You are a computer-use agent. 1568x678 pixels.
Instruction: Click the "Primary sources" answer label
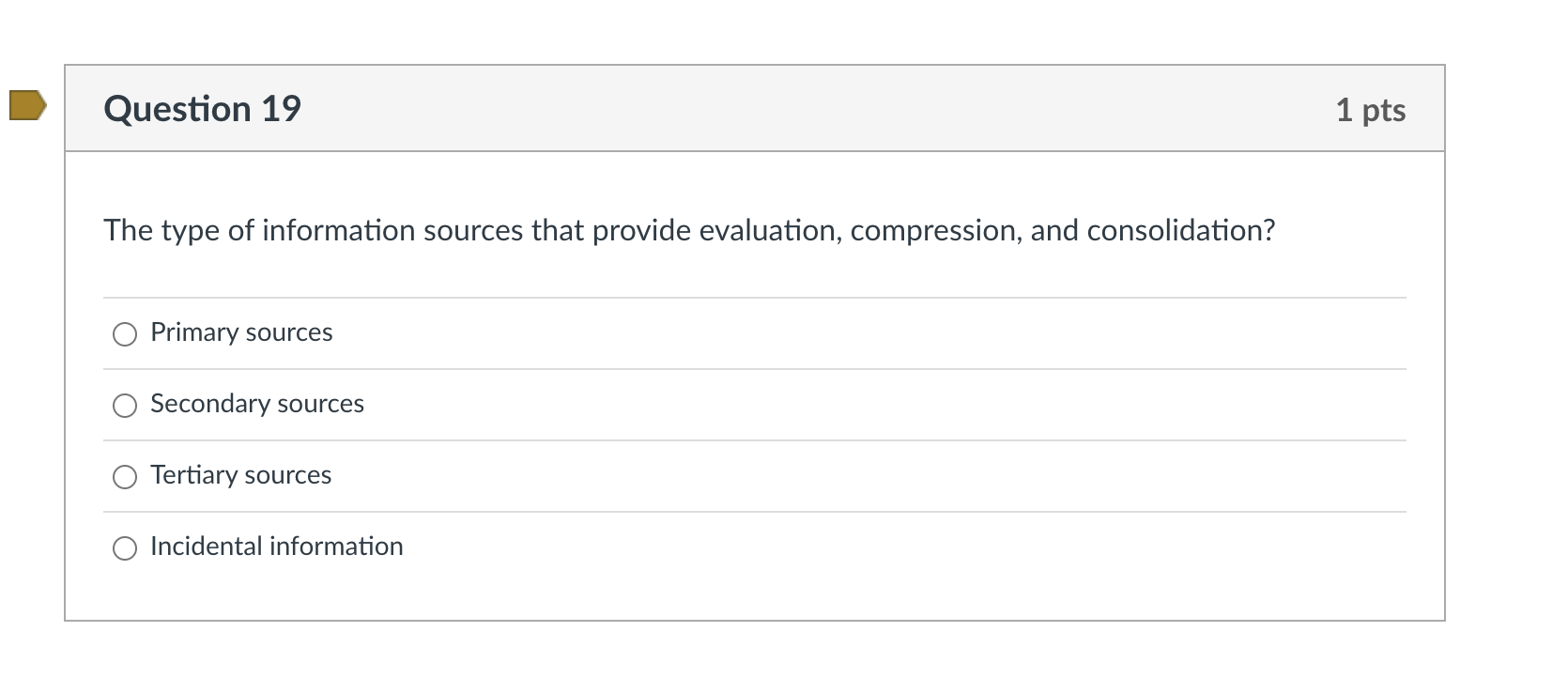point(241,332)
